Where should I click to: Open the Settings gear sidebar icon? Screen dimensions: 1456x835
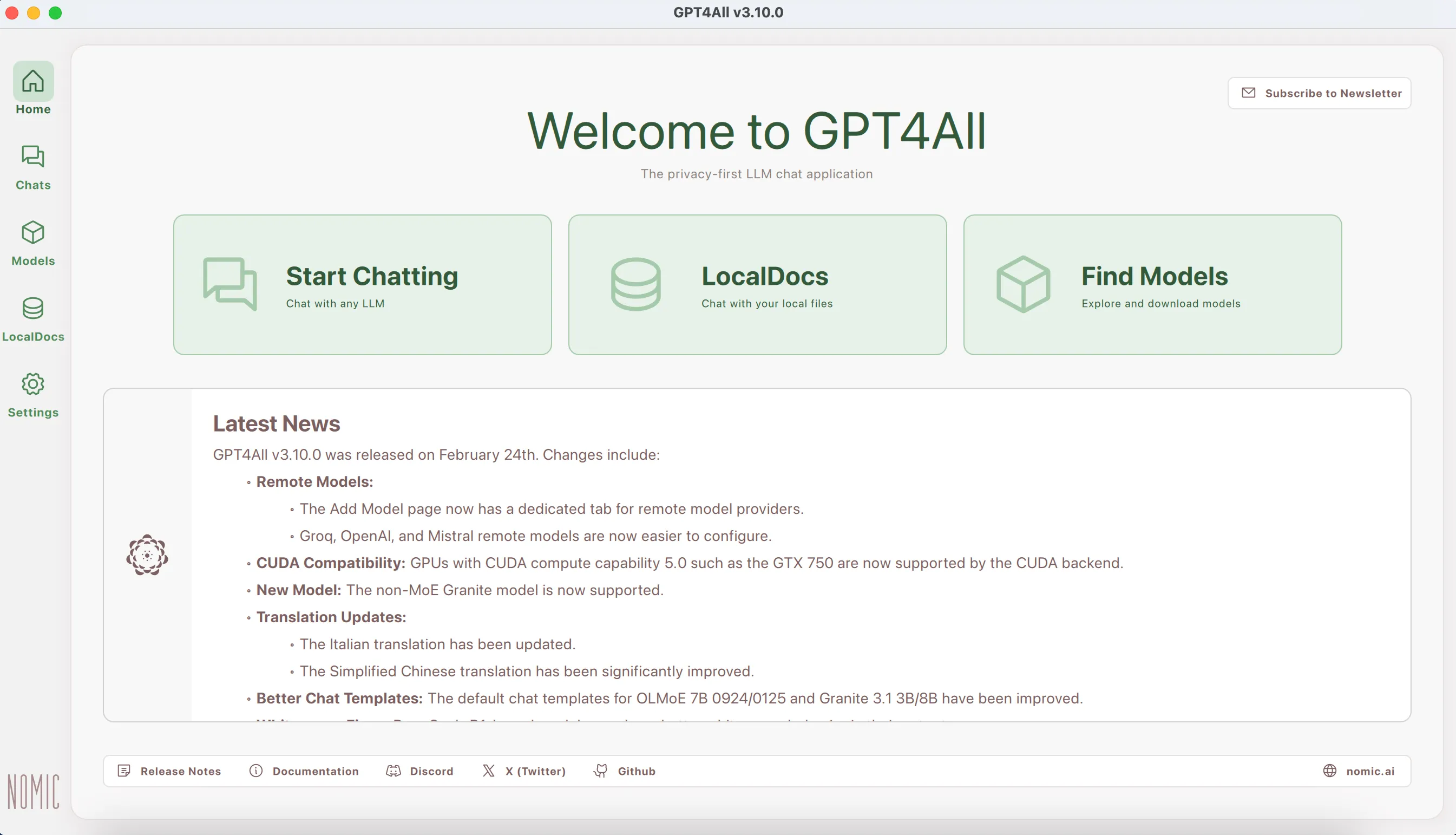(x=32, y=384)
